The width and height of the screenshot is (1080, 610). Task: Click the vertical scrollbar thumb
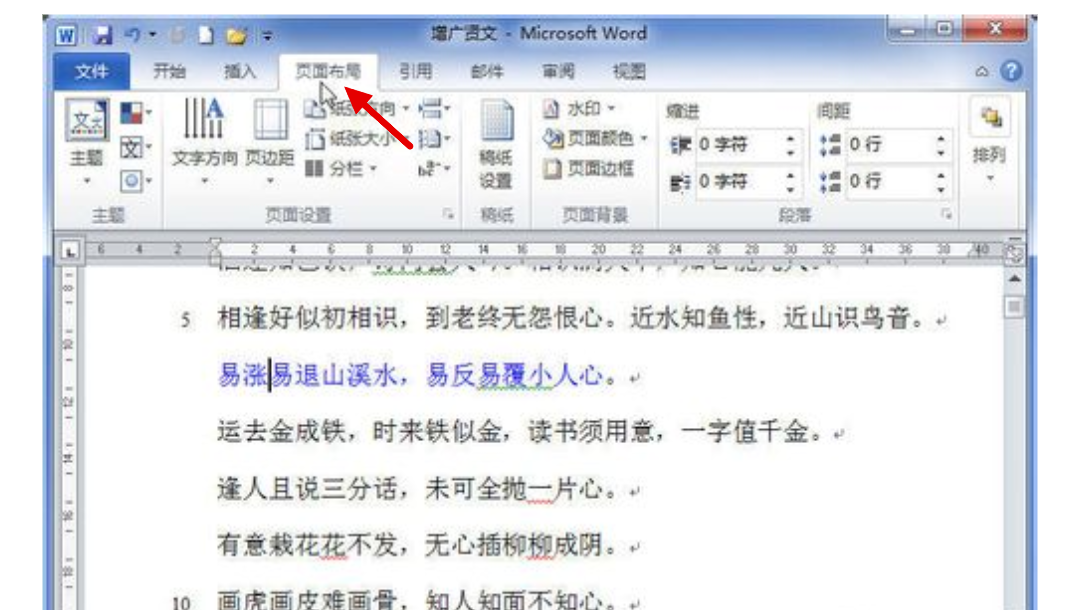pos(1014,306)
